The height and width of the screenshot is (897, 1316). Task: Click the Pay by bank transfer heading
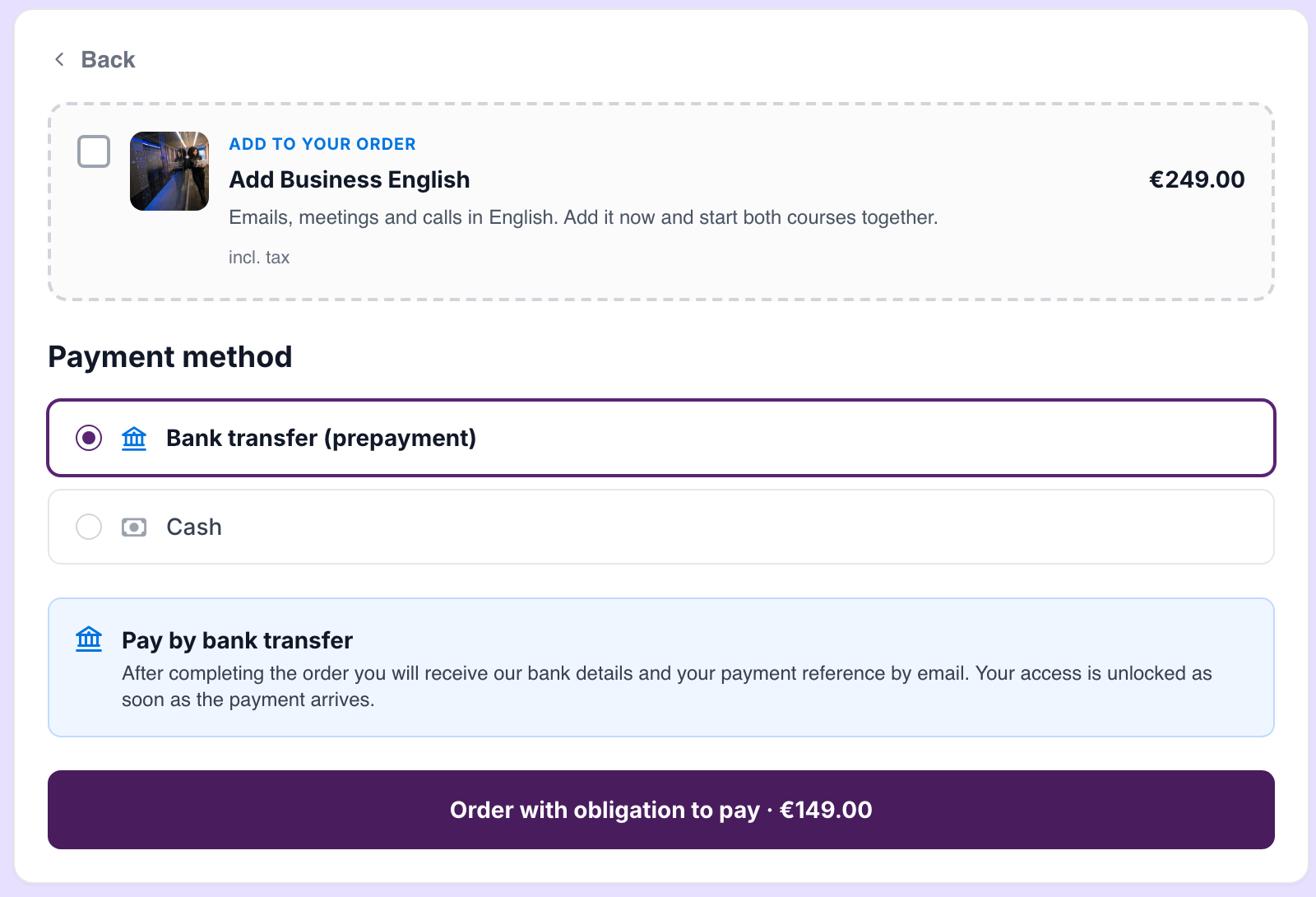click(x=237, y=640)
